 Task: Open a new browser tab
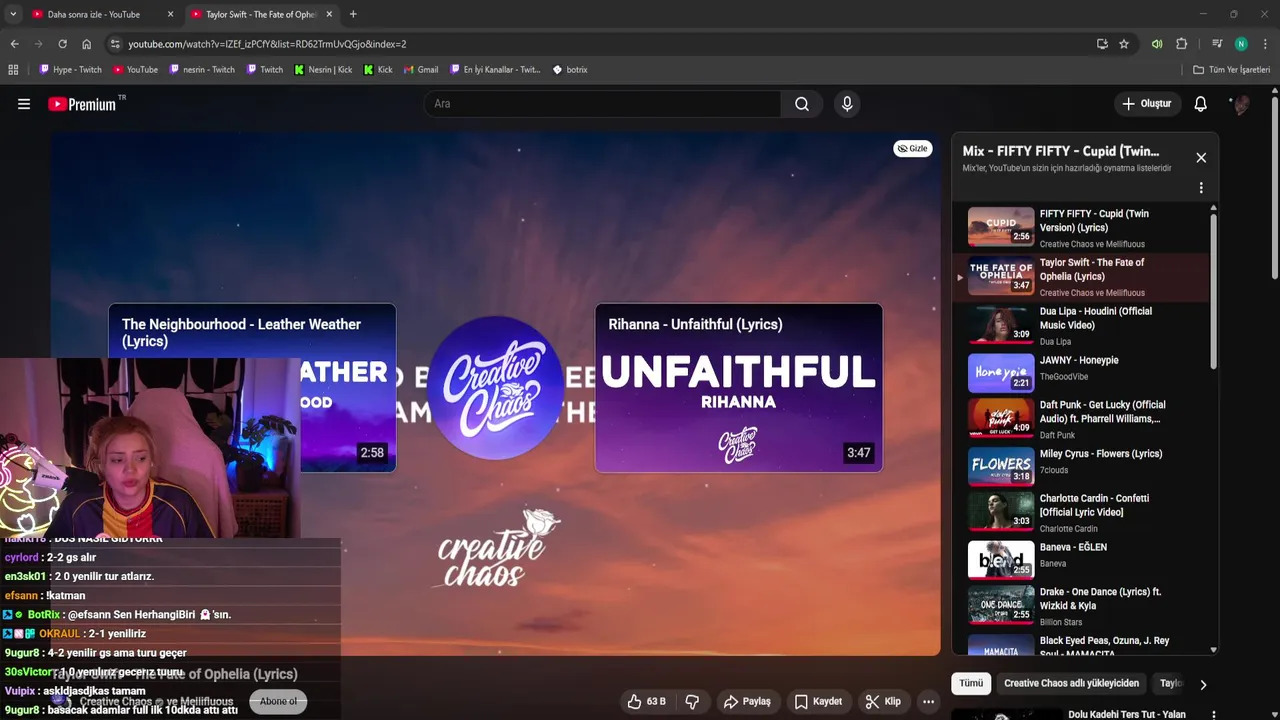tap(353, 14)
